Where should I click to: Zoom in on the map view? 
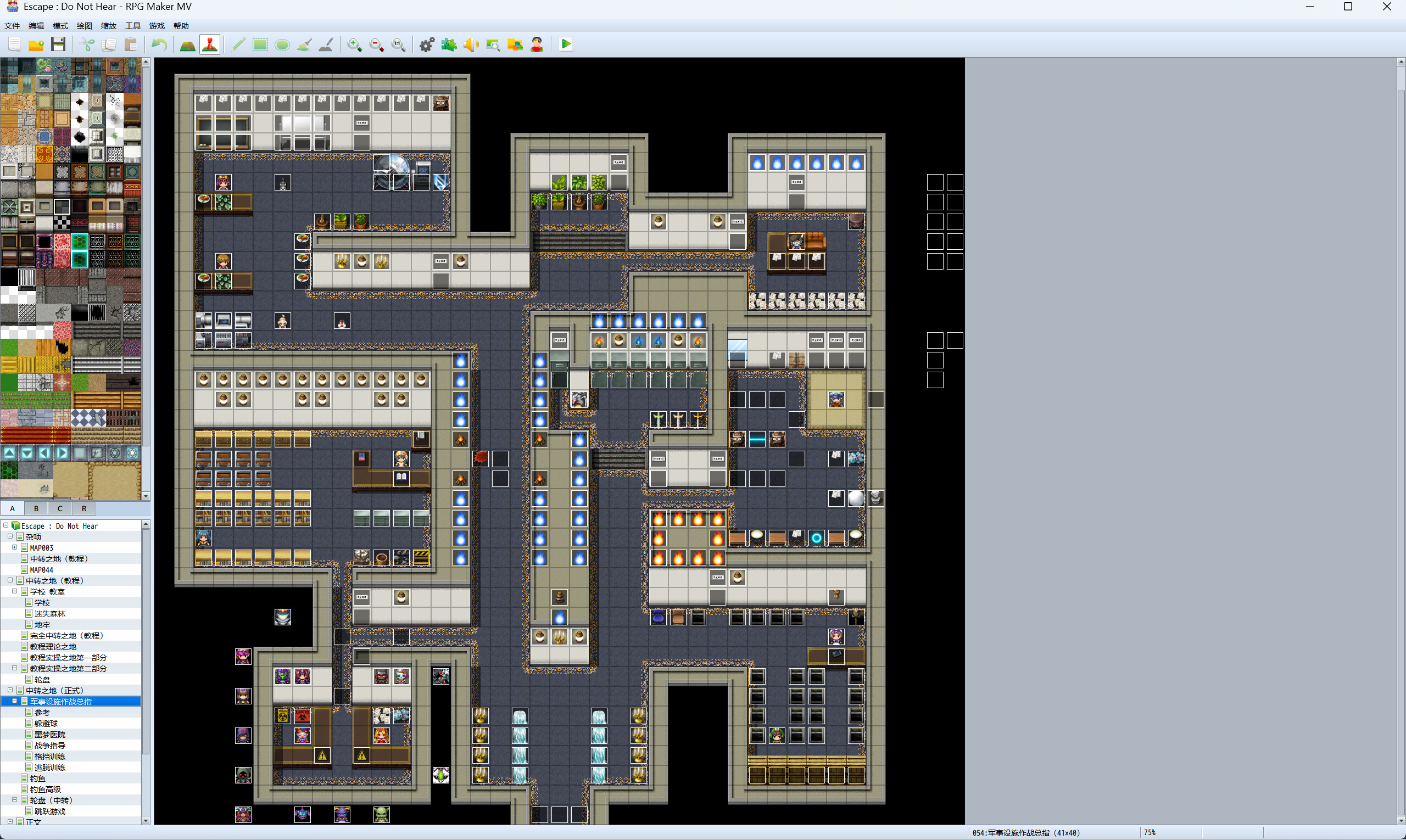(354, 44)
